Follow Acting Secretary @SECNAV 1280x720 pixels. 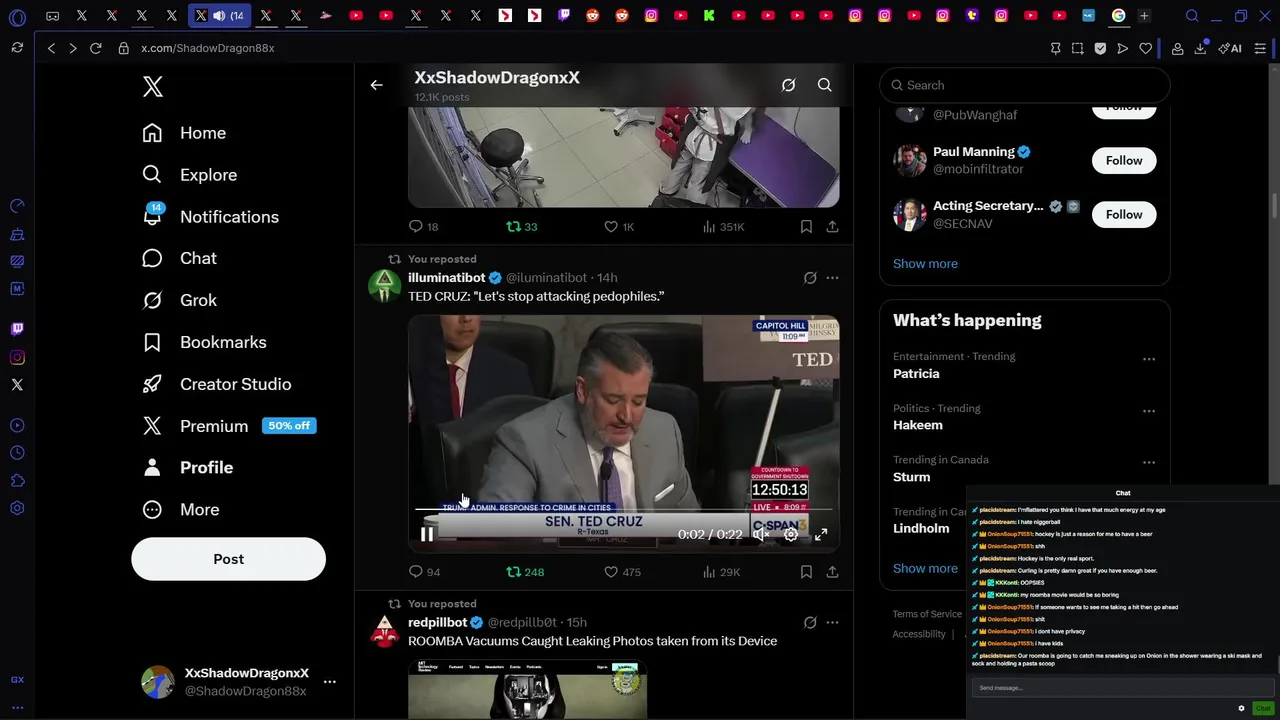[1124, 214]
